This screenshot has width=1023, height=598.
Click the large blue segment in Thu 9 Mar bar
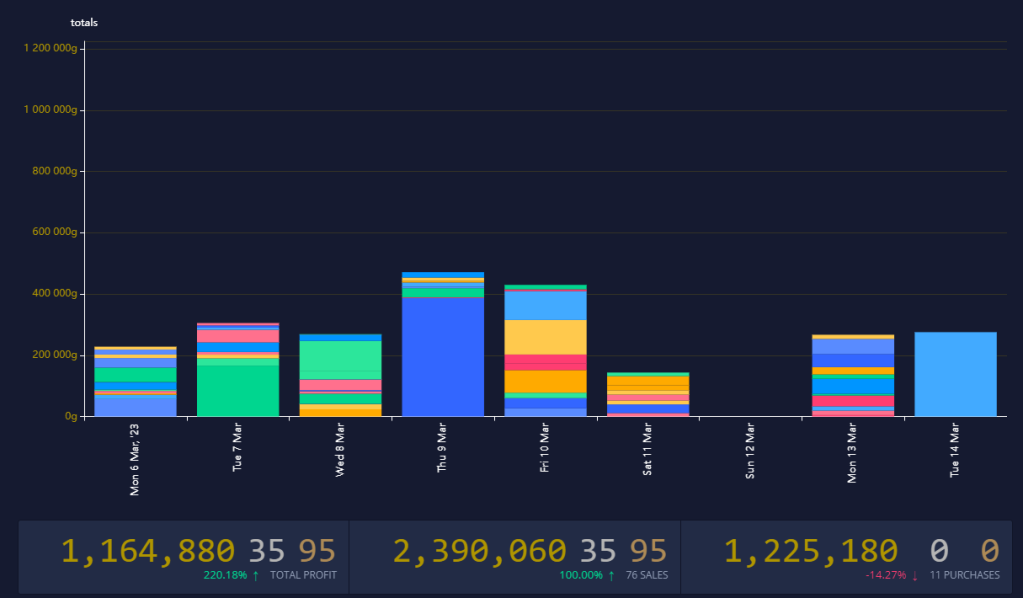(x=443, y=355)
